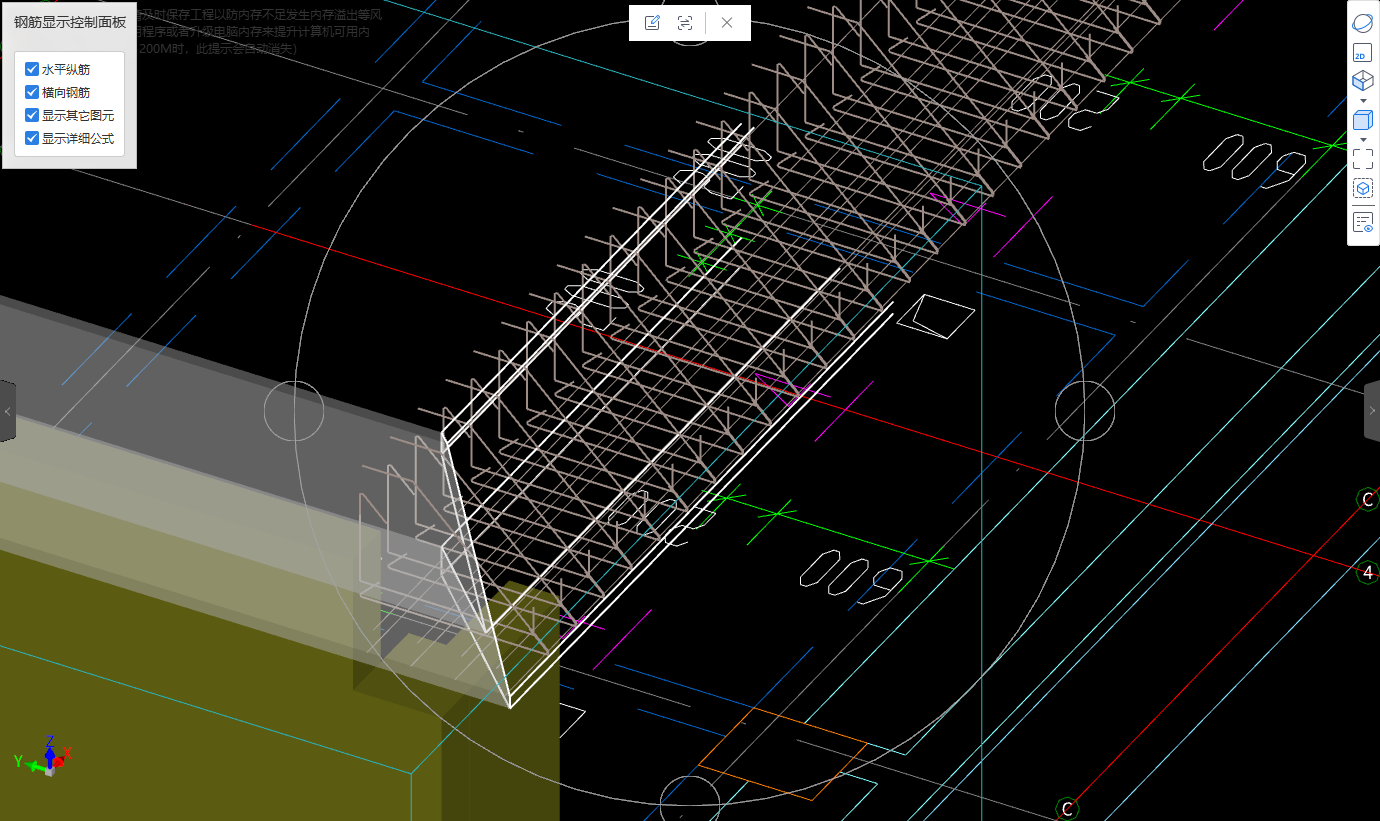
Task: Uncheck the 横向钢筋 option
Action: pyautogui.click(x=32, y=92)
